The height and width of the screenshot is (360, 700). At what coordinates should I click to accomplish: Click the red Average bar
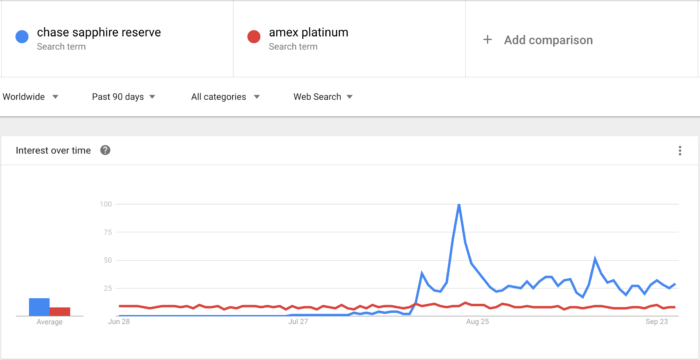click(x=60, y=311)
